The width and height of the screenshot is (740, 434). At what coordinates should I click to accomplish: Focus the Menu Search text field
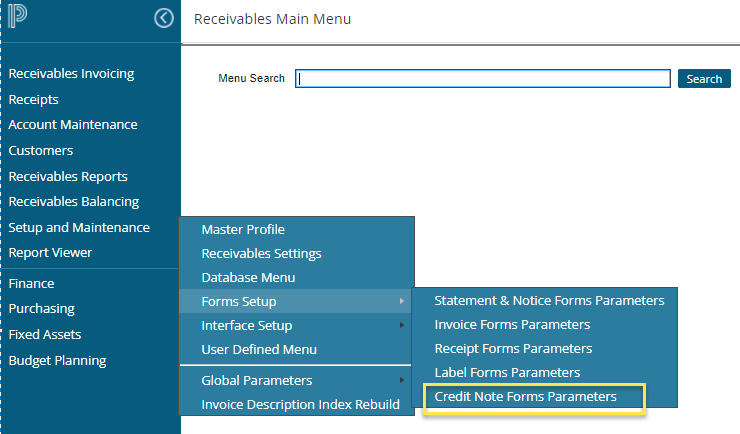click(x=482, y=79)
